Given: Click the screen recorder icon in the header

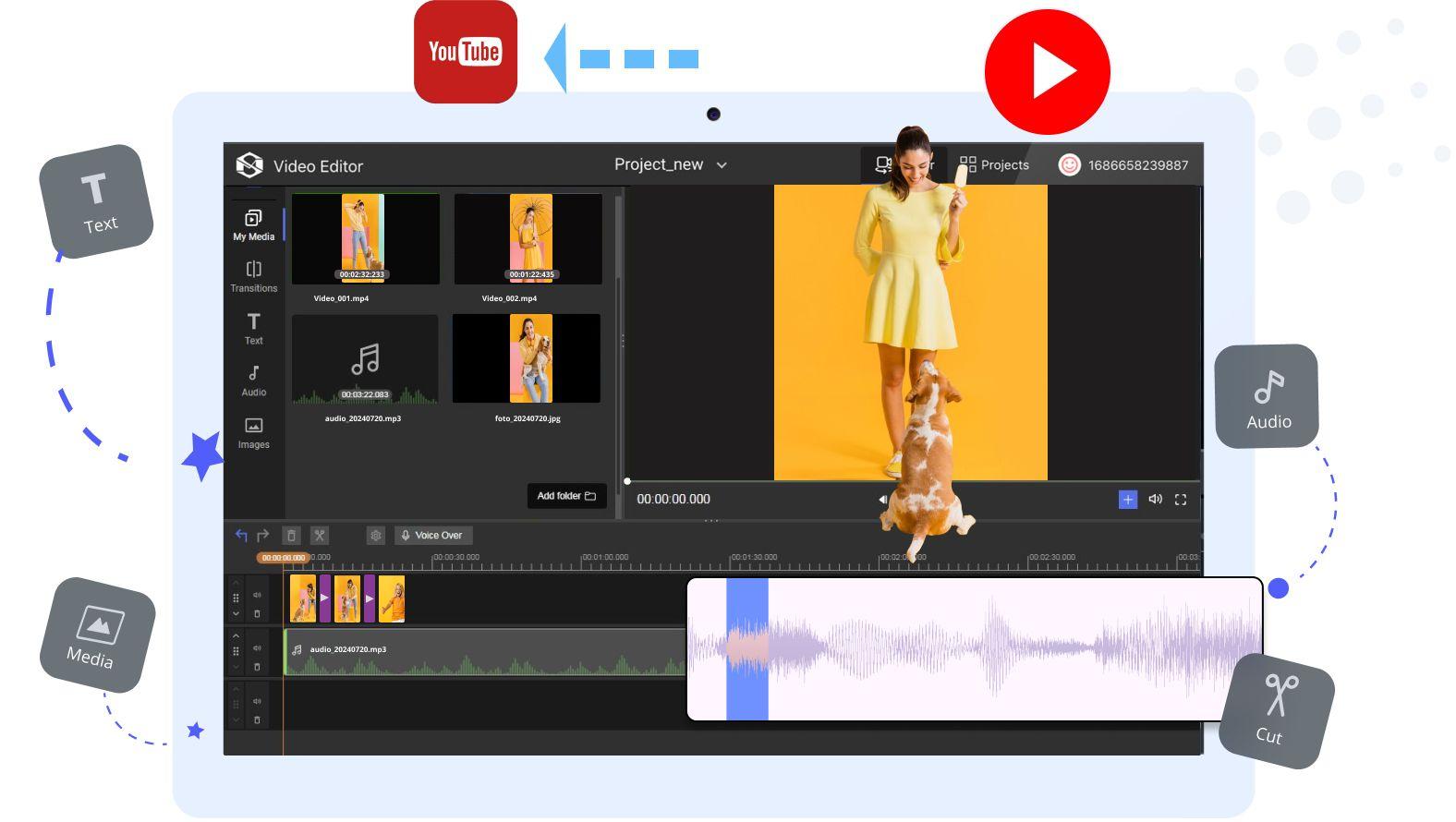Looking at the screenshot, I should 883,165.
